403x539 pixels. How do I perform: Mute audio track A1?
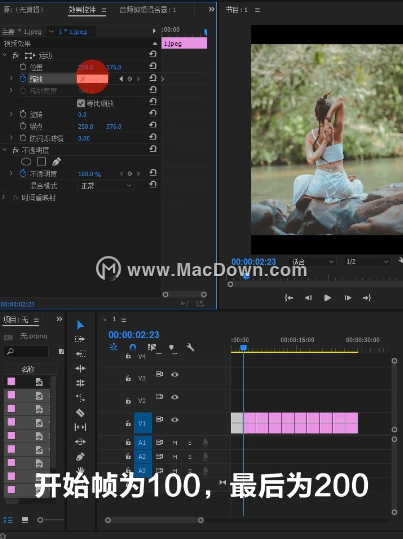point(175,443)
